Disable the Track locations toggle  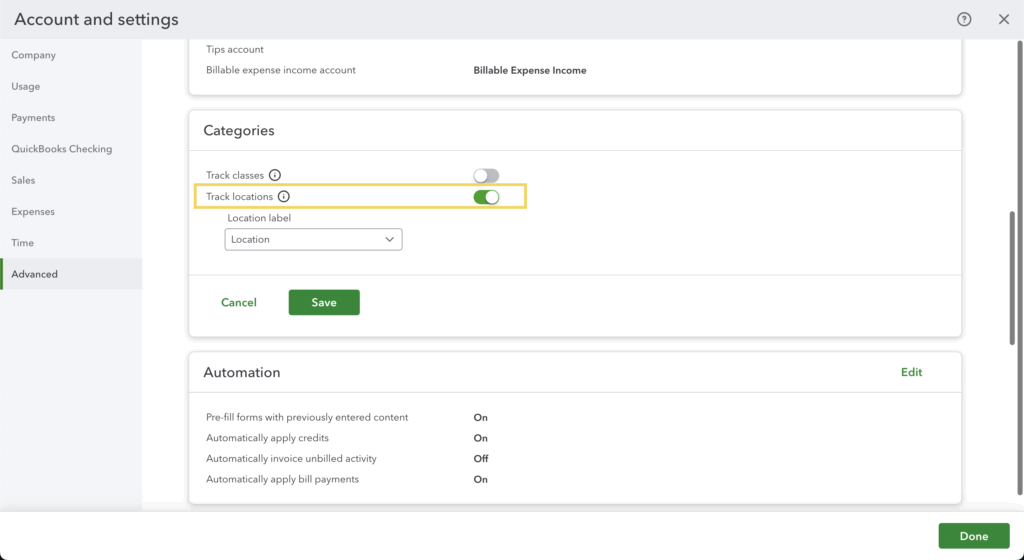click(x=486, y=197)
